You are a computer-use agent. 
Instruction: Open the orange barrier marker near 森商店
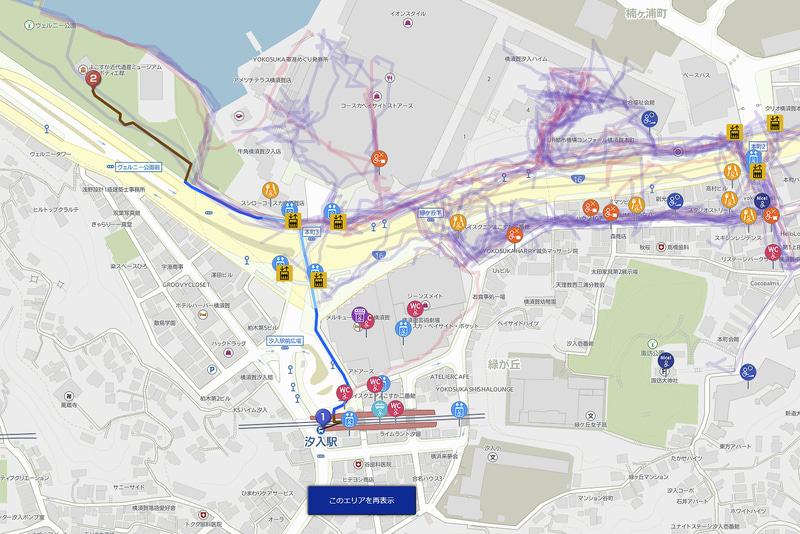tap(611, 212)
